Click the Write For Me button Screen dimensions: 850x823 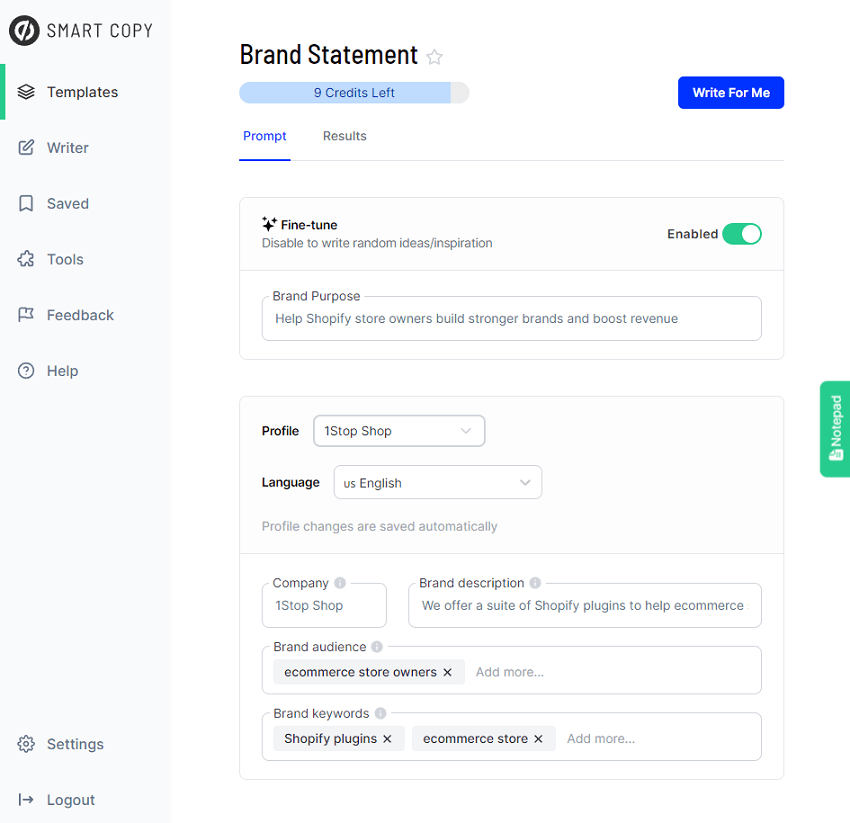click(x=731, y=92)
